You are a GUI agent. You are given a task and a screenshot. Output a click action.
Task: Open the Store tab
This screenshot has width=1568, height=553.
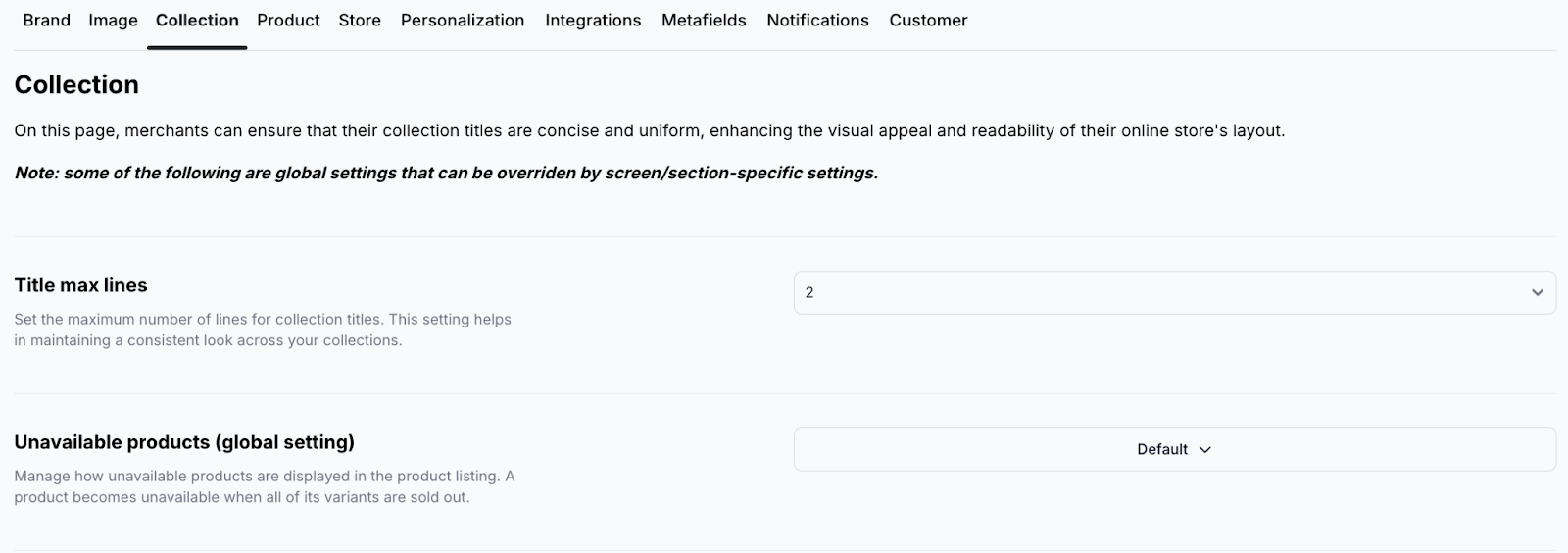click(360, 21)
